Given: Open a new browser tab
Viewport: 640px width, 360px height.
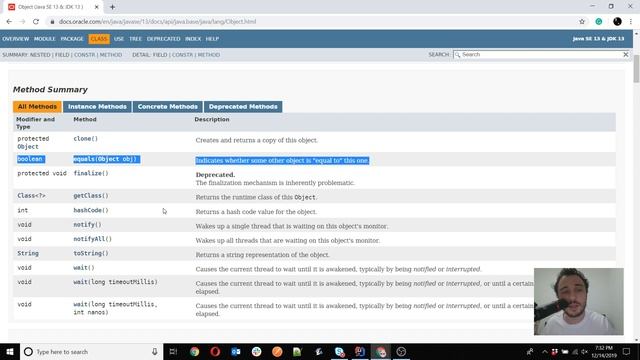Looking at the screenshot, I should point(112,7).
